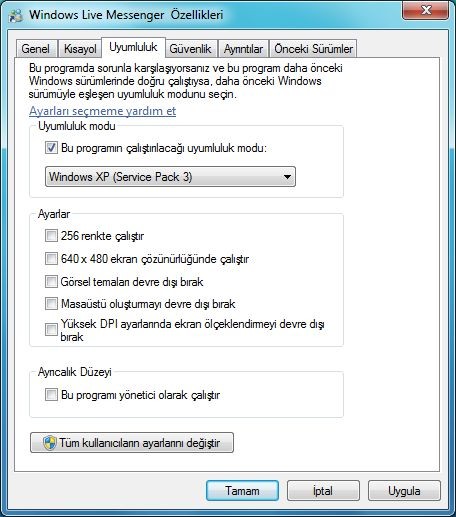Image resolution: width=456 pixels, height=517 pixels.
Task: Click the Ayarlar group label
Action: tap(54, 214)
